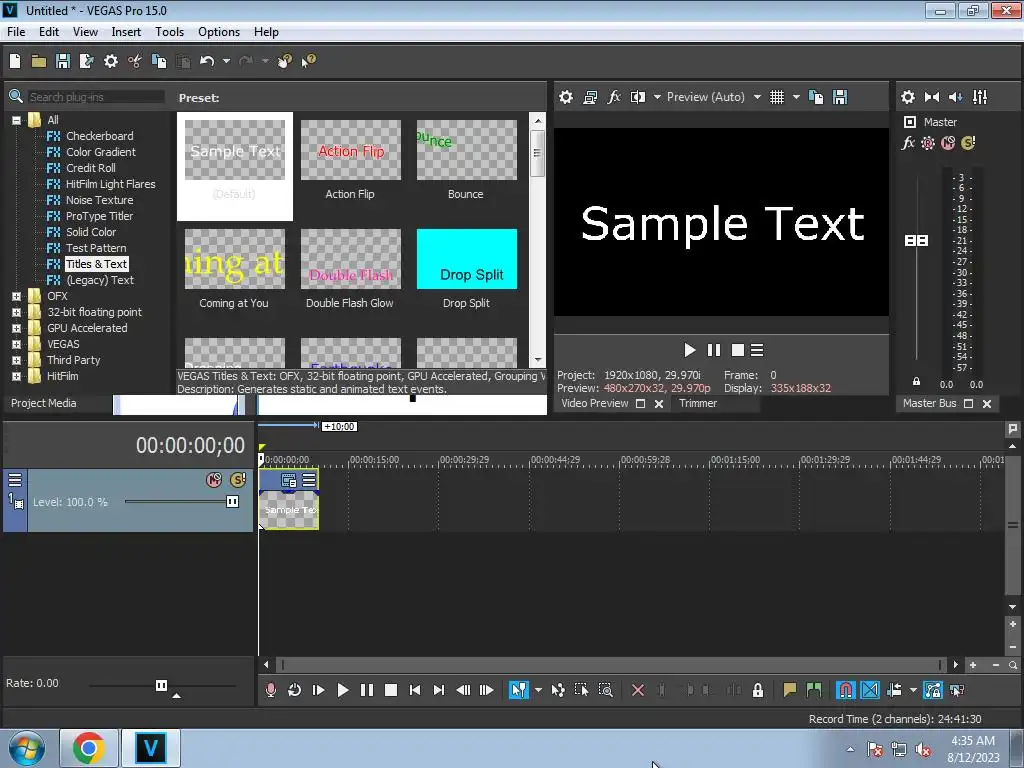Open Master FX button
1024x768 pixels.
click(908, 143)
